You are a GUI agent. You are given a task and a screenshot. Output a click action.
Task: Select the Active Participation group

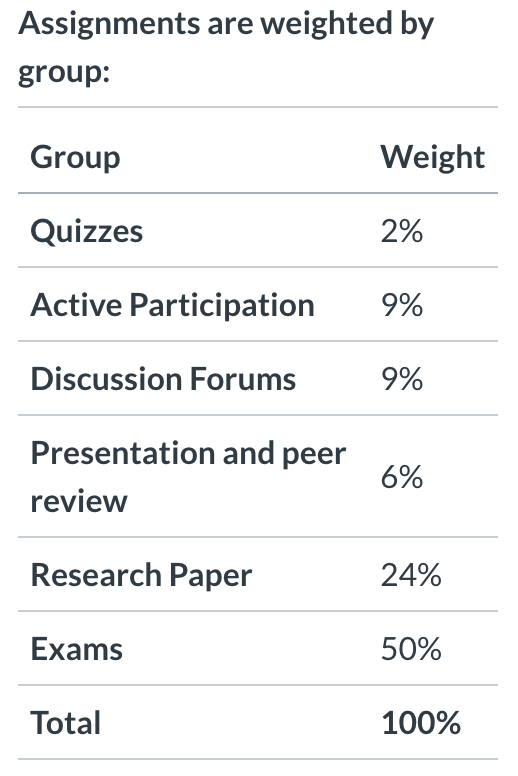(173, 305)
